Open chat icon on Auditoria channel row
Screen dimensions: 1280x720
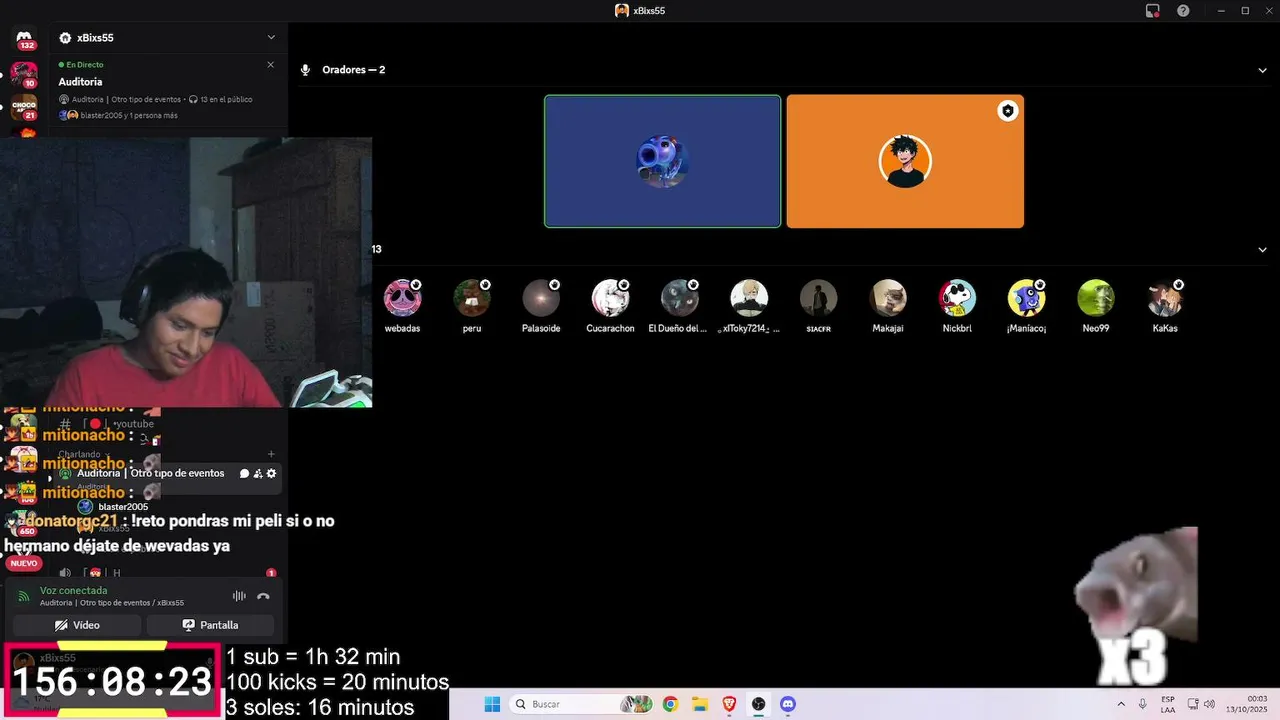(x=245, y=473)
